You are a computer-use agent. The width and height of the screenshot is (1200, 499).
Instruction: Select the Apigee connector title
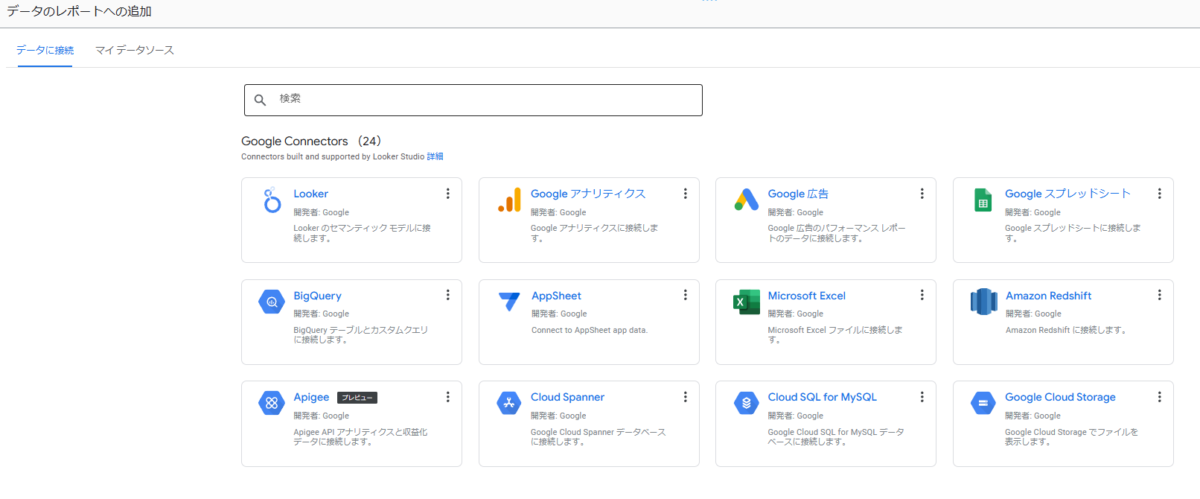click(312, 397)
